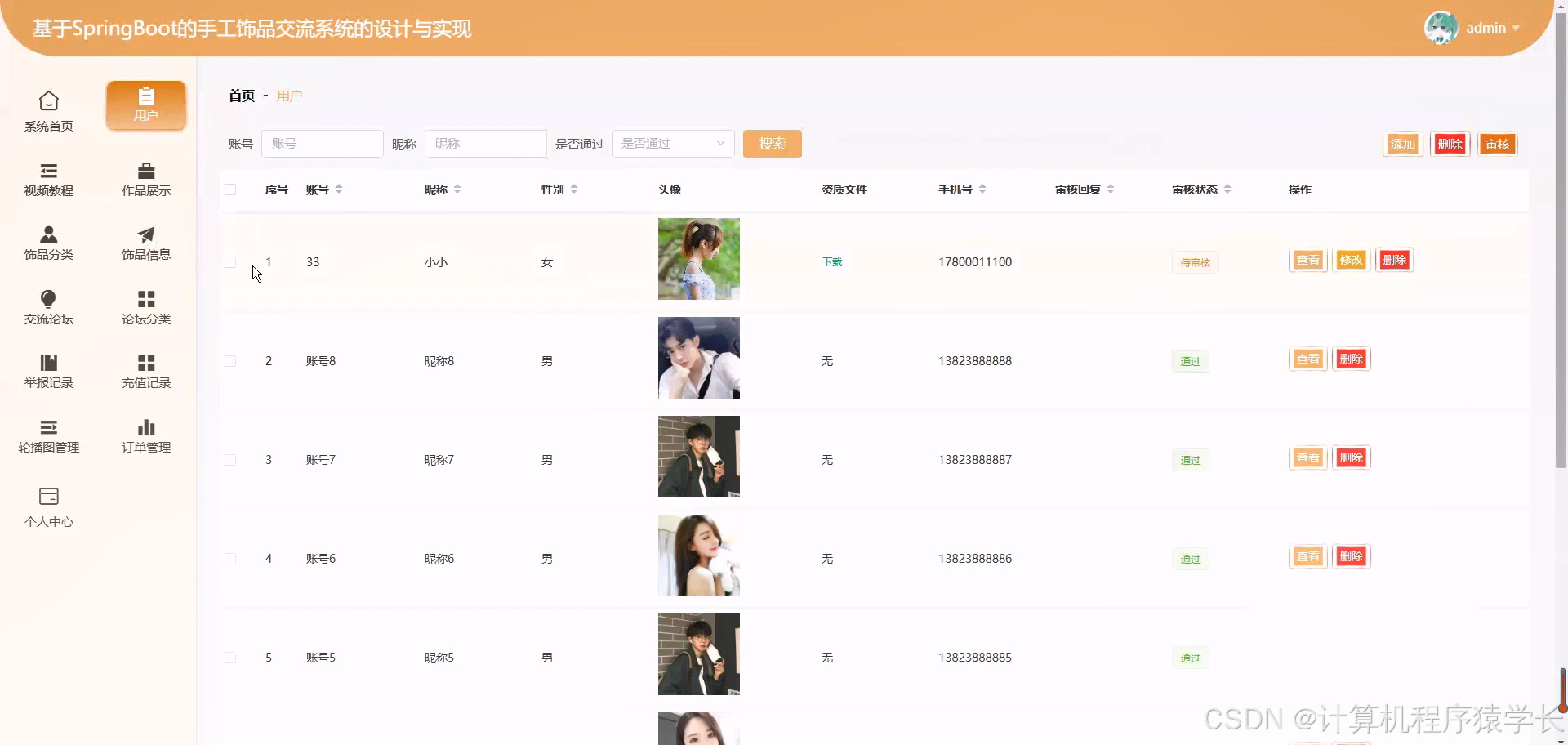Open avatar photo of 昵称5
This screenshot has height=745, width=1568.
699,654
